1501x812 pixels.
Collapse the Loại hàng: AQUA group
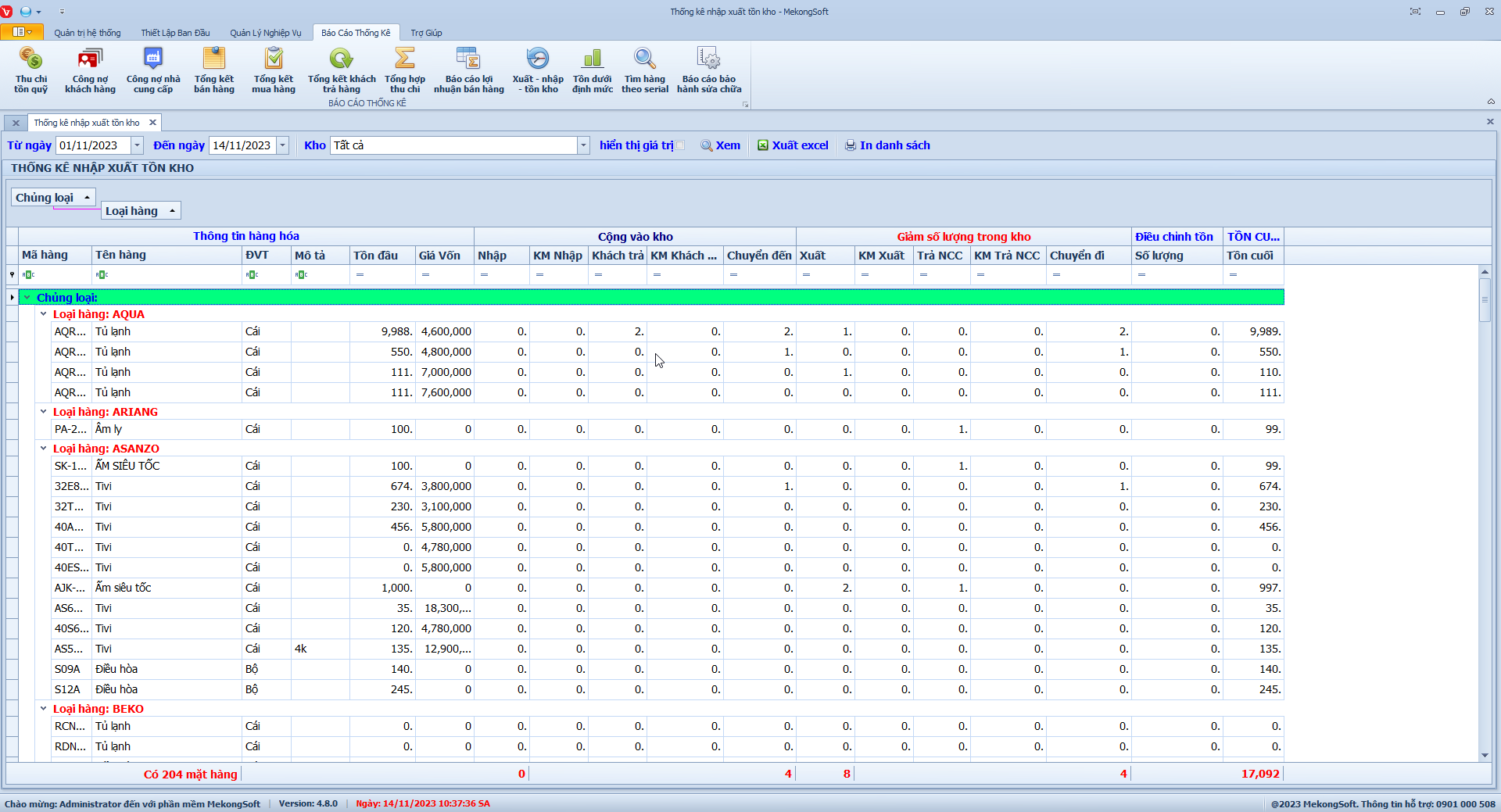click(44, 314)
